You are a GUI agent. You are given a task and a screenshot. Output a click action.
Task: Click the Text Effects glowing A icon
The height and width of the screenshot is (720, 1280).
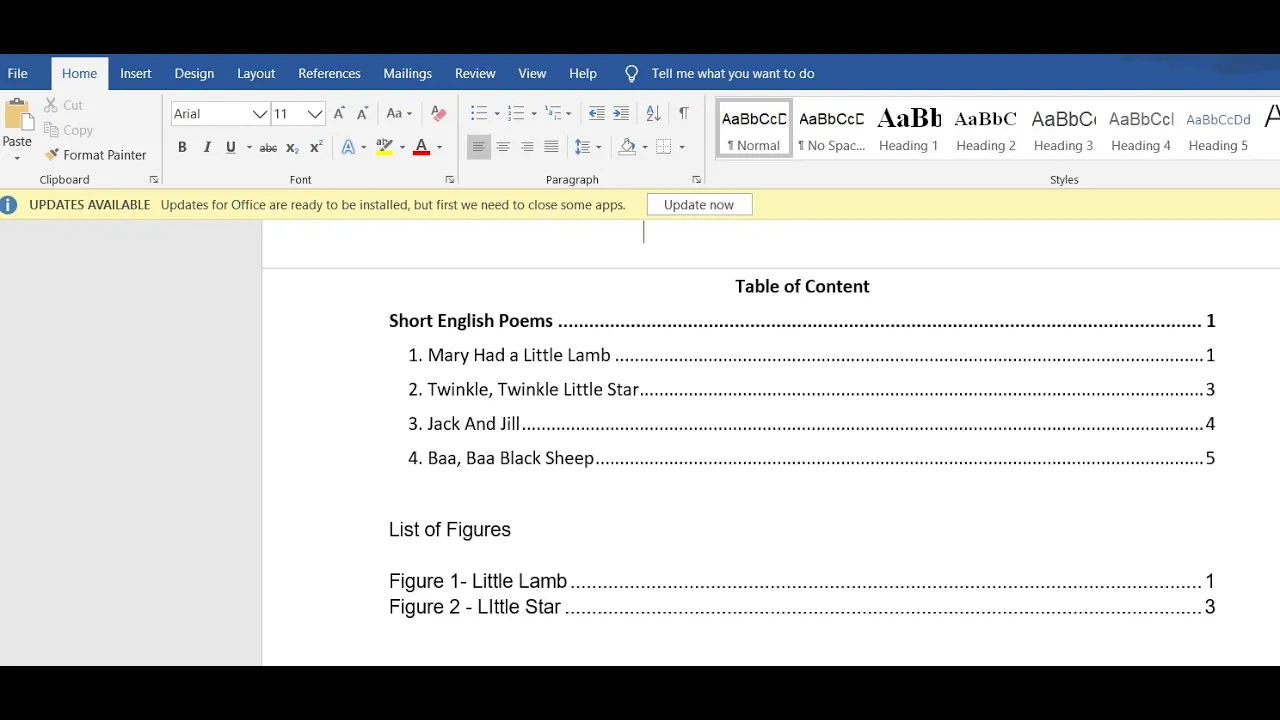tap(347, 147)
